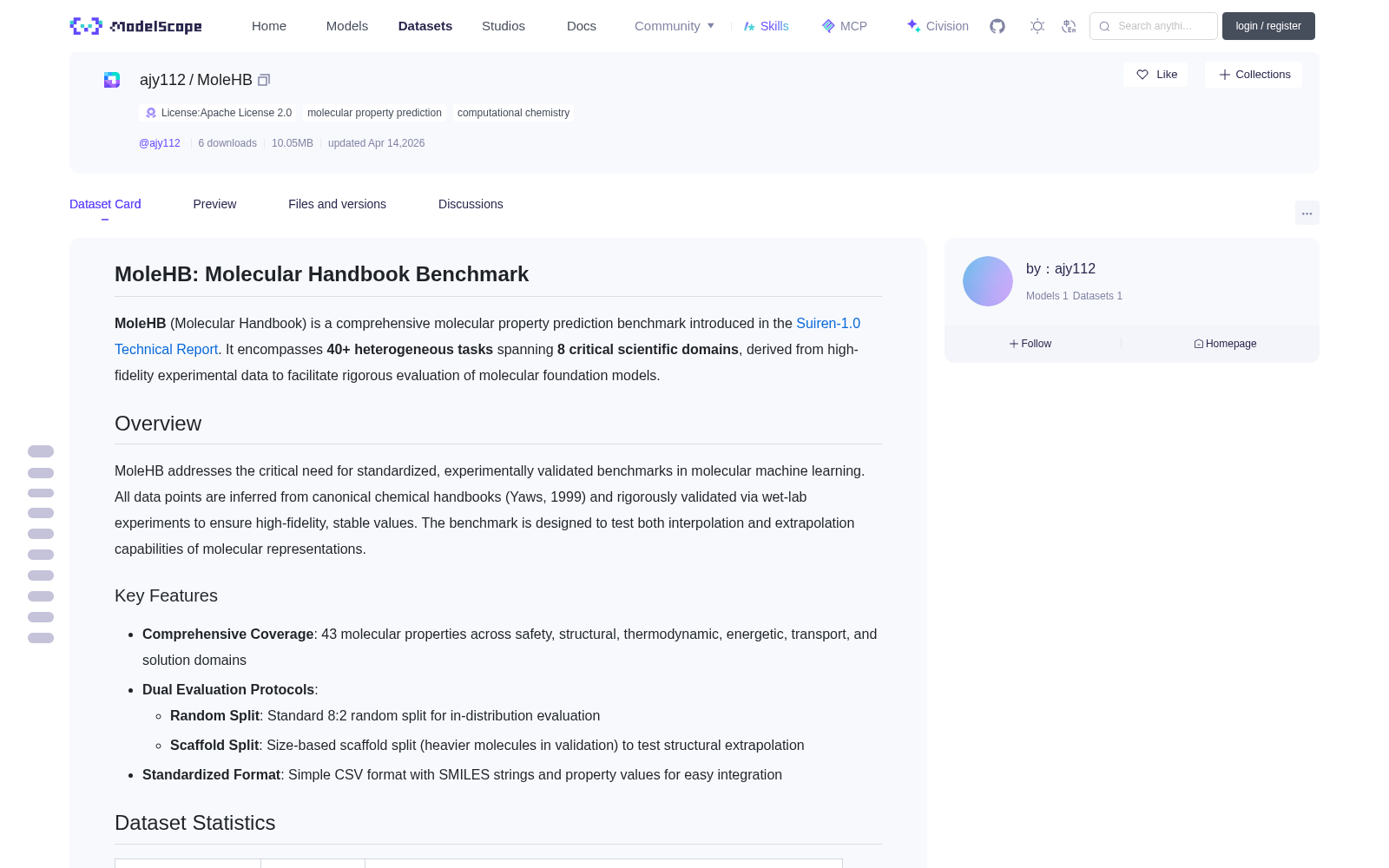Click the Random Split bullet label
Screen dimensions: 1389x868
point(214,716)
